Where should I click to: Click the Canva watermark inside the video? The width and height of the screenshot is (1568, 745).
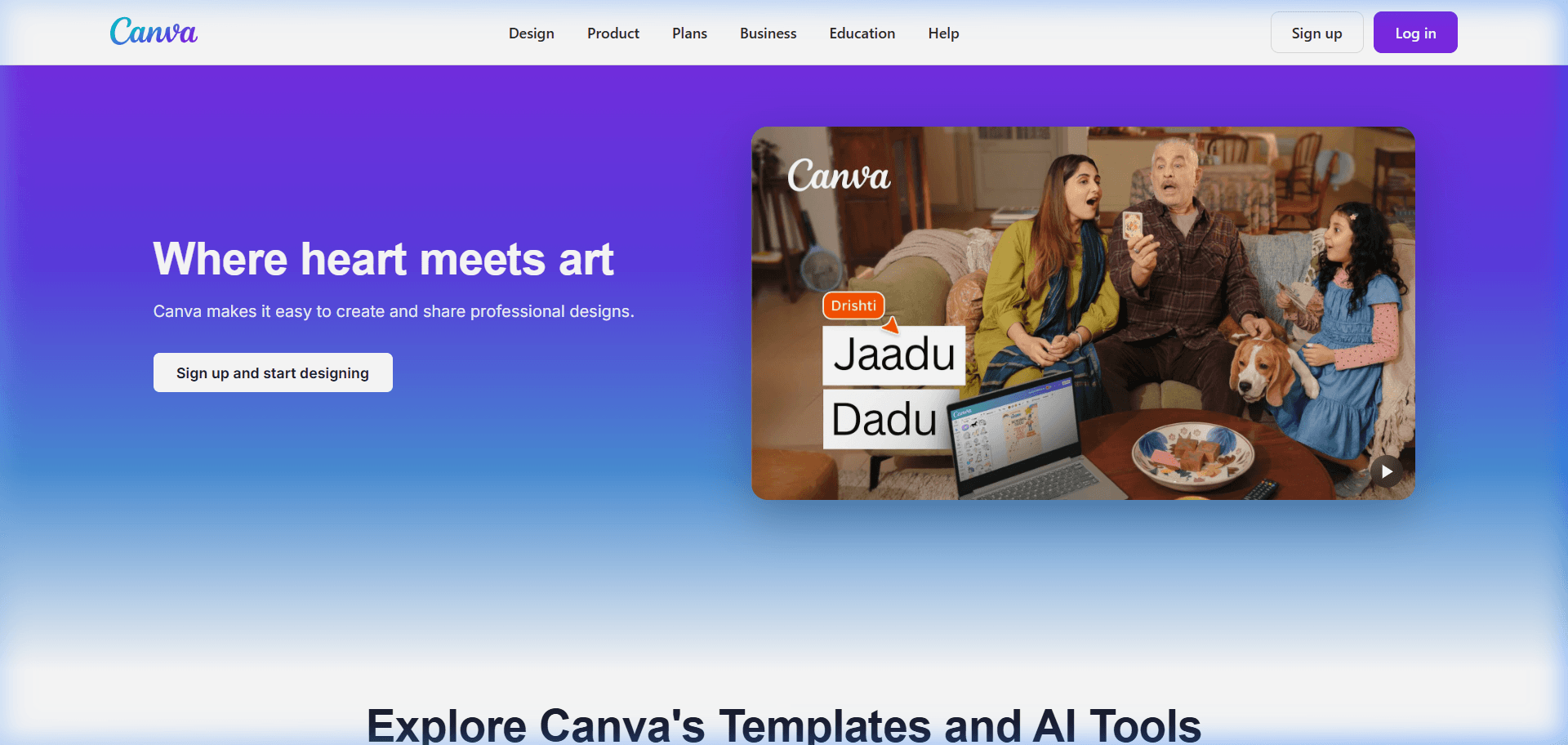pyautogui.click(x=840, y=175)
